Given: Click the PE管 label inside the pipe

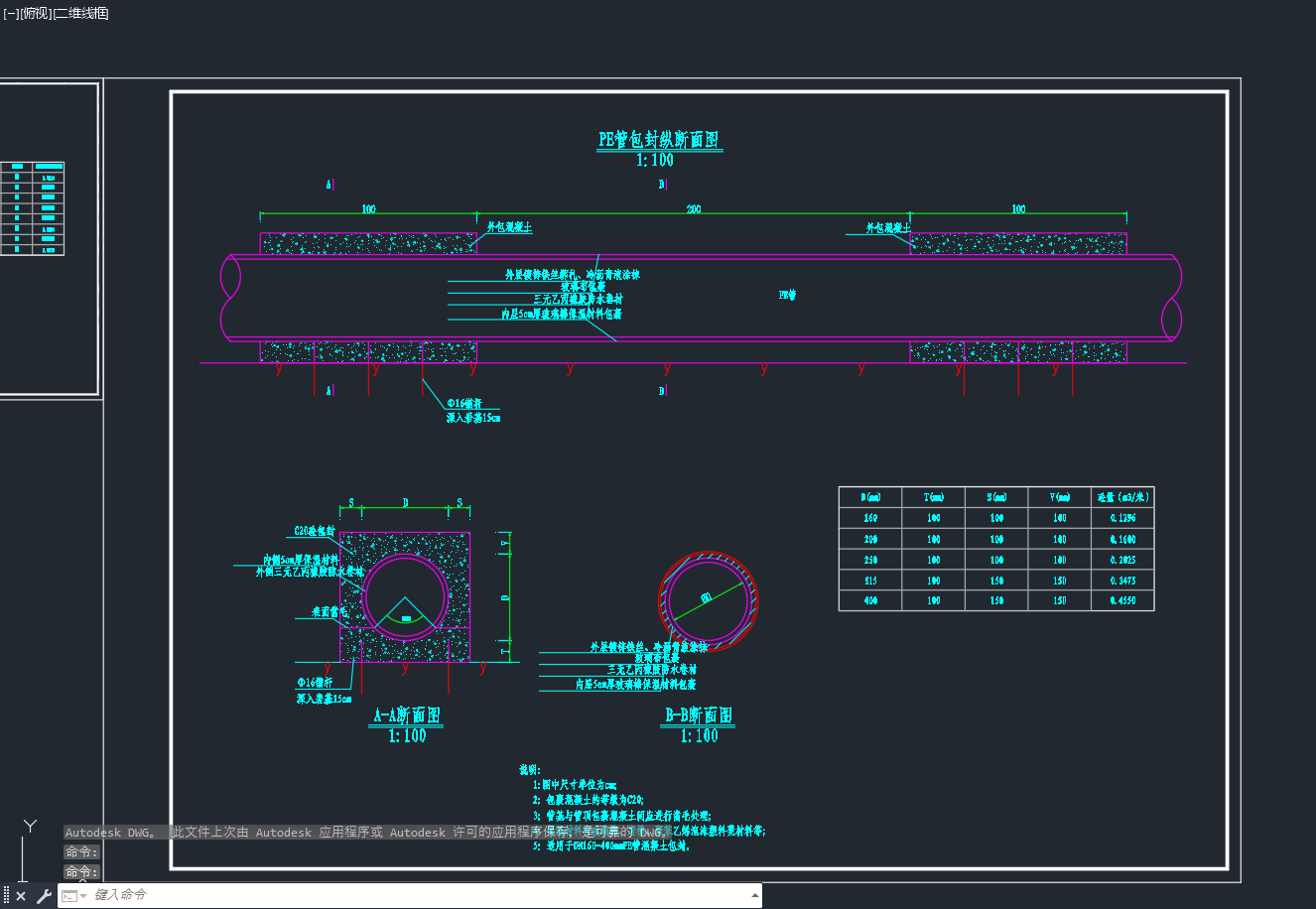Looking at the screenshot, I should coord(788,295).
